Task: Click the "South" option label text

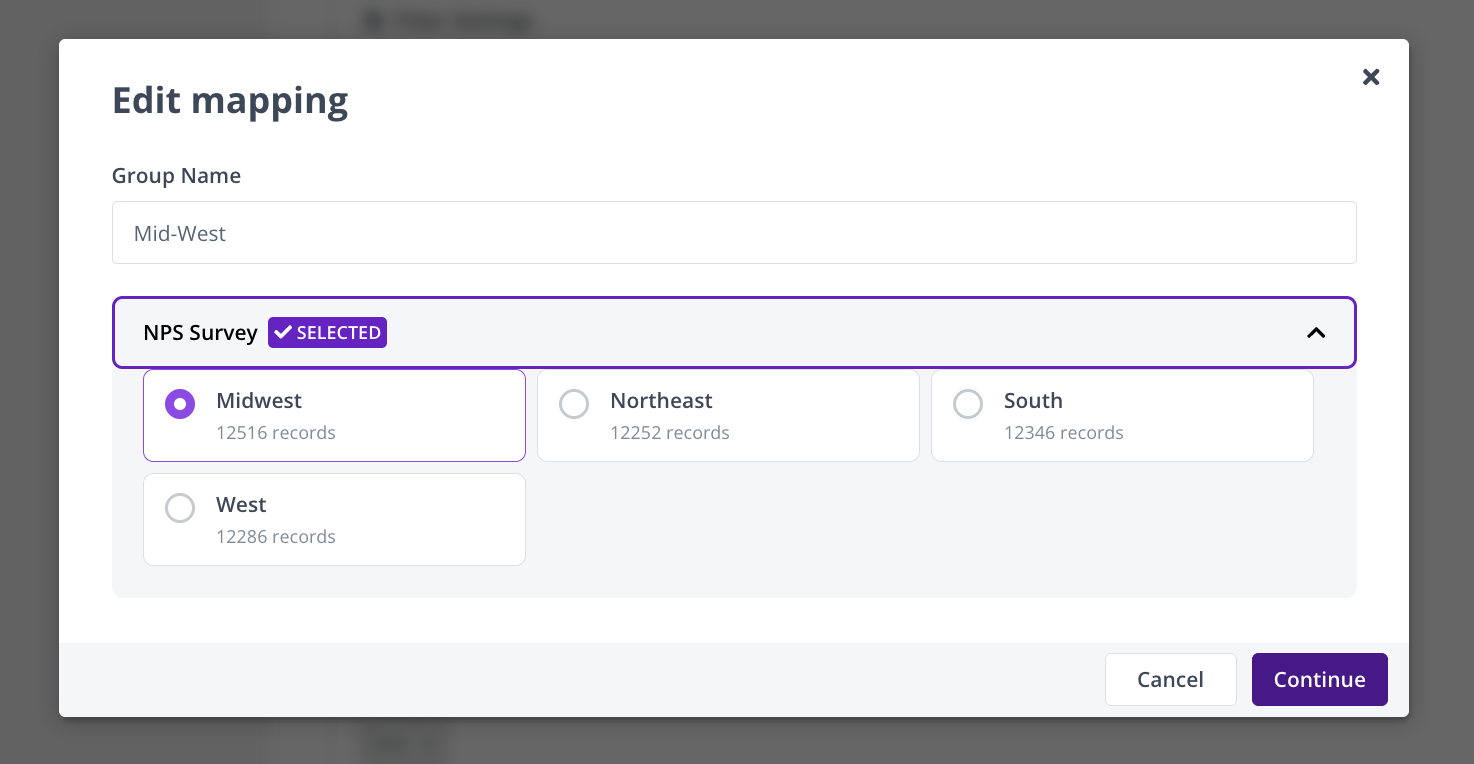Action: [x=1033, y=401]
